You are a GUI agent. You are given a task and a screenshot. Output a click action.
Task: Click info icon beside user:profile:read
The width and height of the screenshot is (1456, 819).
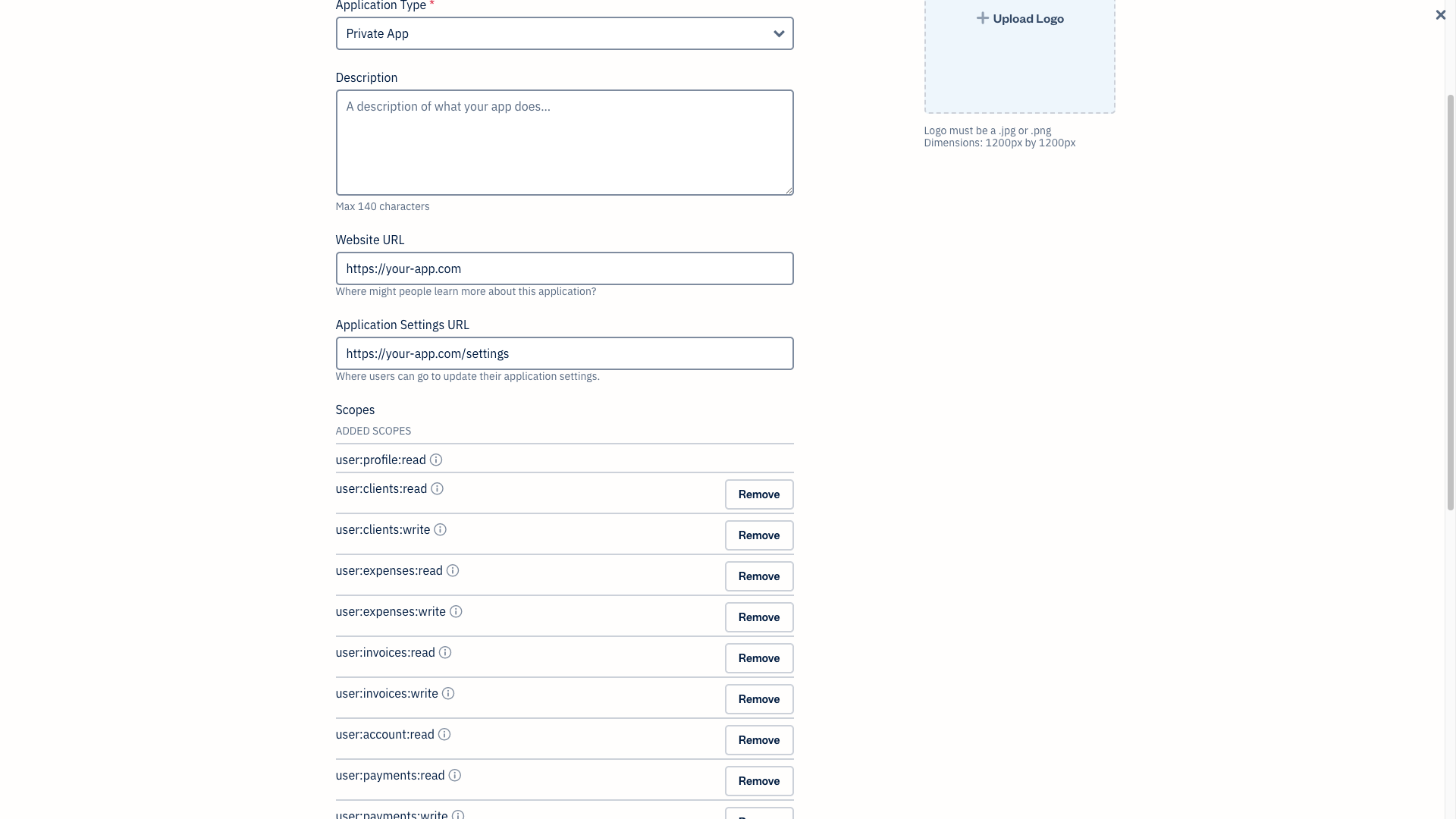point(436,460)
